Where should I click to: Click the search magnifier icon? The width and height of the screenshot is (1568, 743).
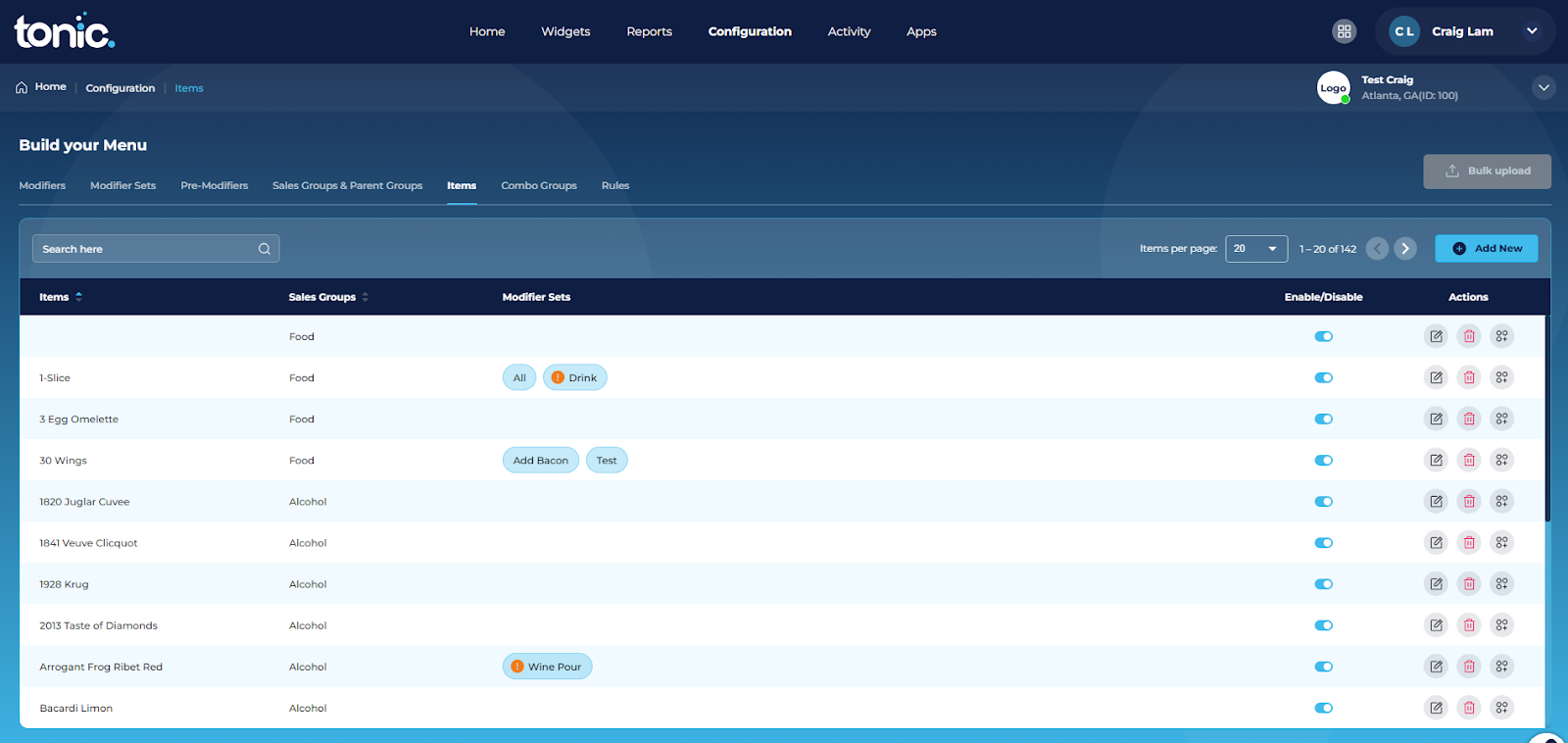[265, 249]
